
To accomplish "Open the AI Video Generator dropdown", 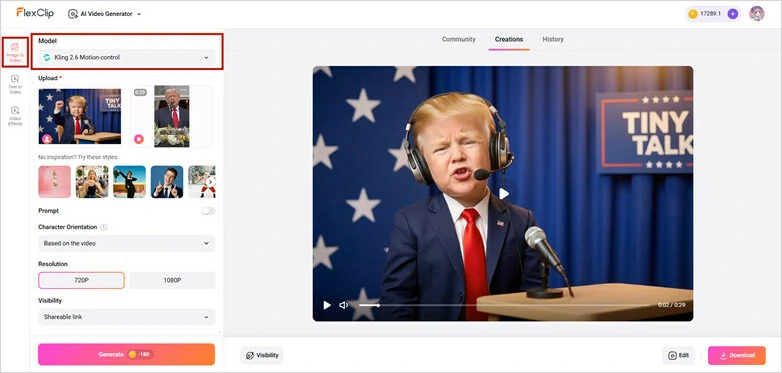I will pos(105,14).
